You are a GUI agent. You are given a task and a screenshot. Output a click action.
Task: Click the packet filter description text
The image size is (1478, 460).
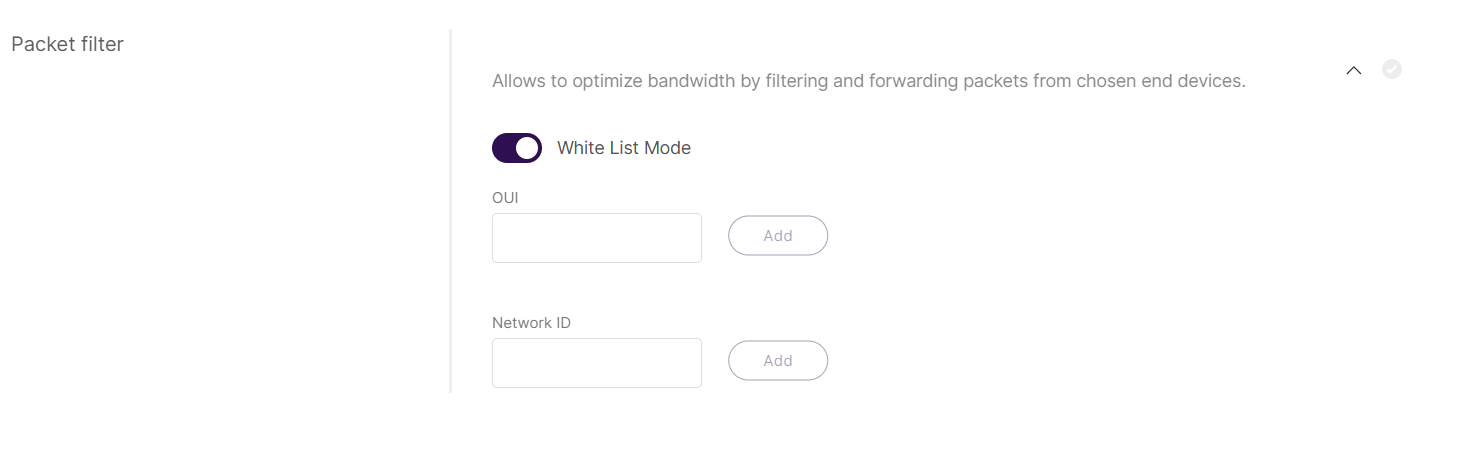point(868,81)
